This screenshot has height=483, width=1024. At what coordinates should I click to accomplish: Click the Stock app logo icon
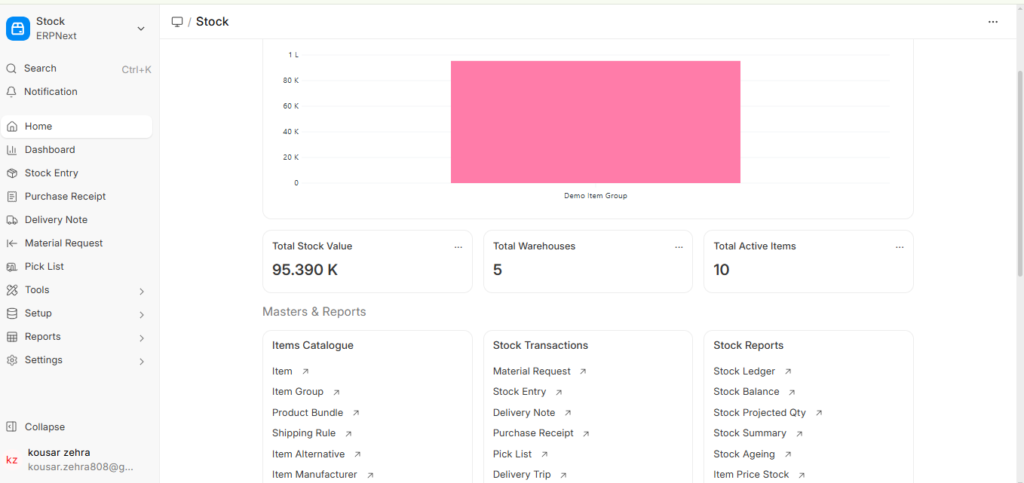coord(18,28)
